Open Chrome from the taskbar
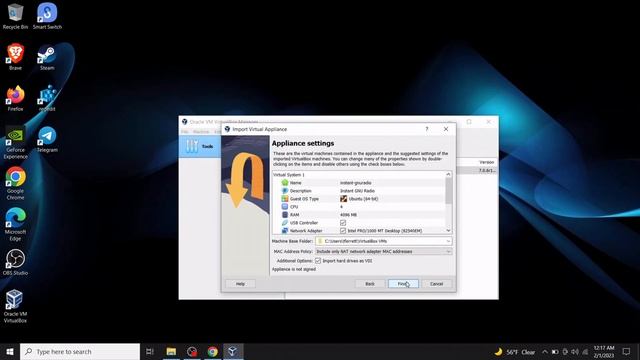The width and height of the screenshot is (640, 360). [213, 351]
